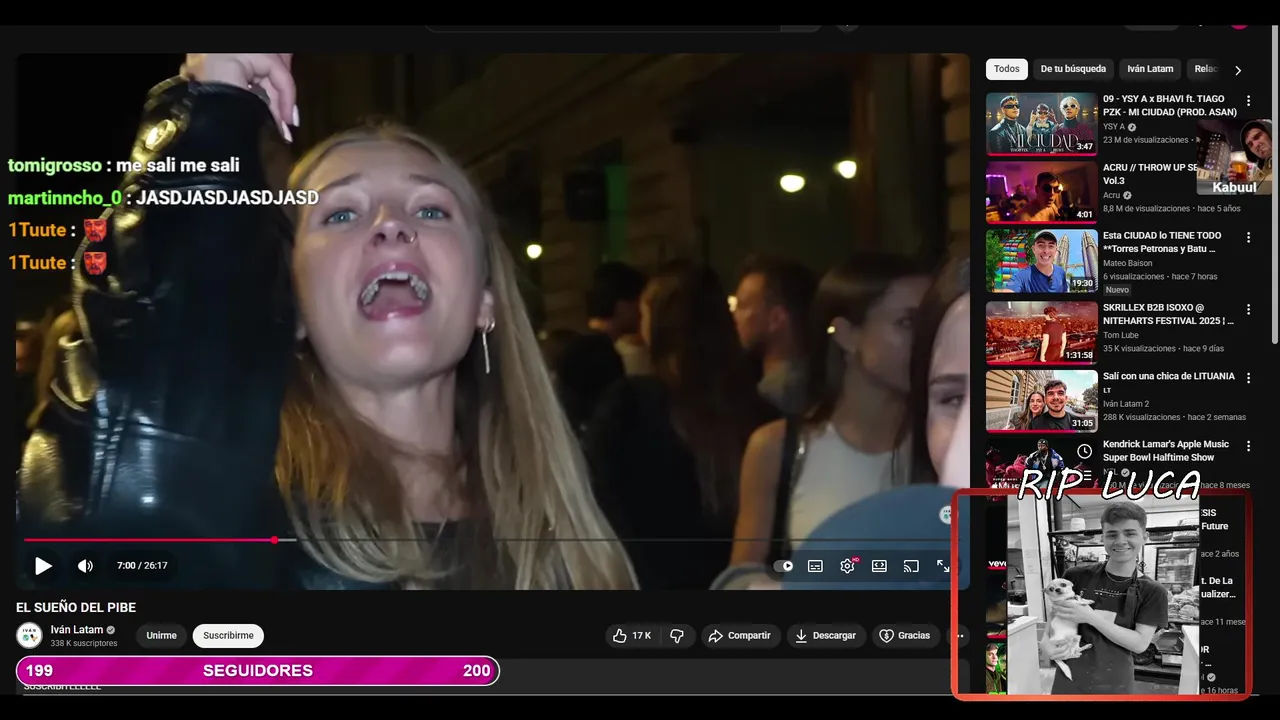Open the player settings gear

click(x=847, y=566)
